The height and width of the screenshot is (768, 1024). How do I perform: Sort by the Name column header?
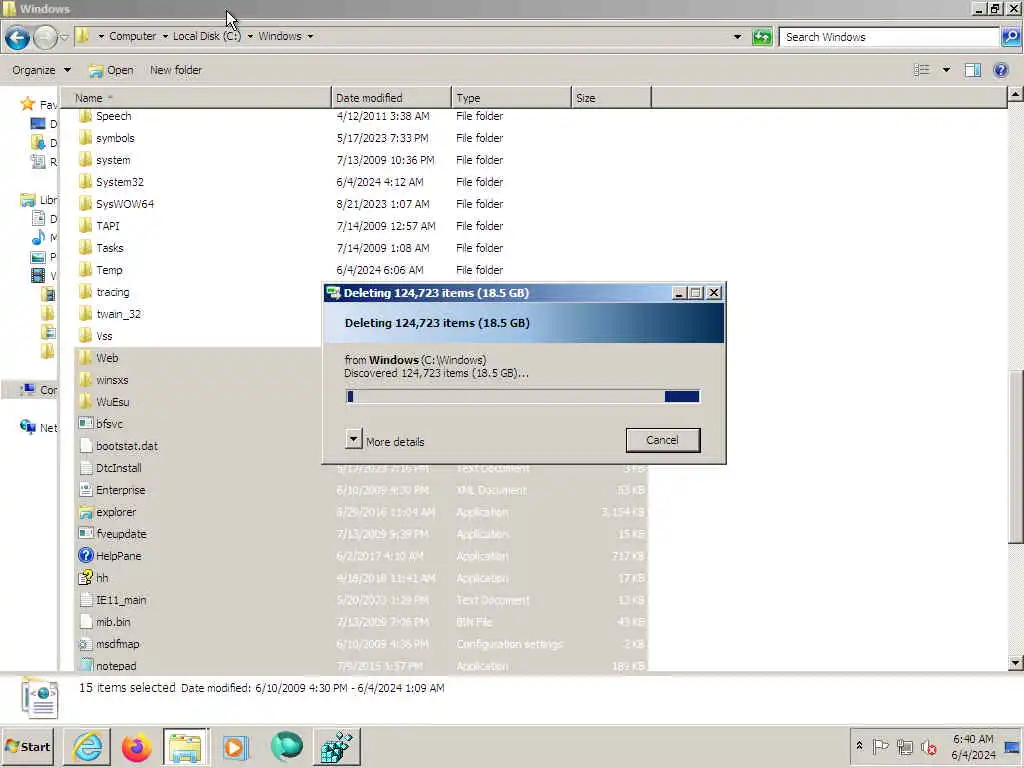coord(195,98)
